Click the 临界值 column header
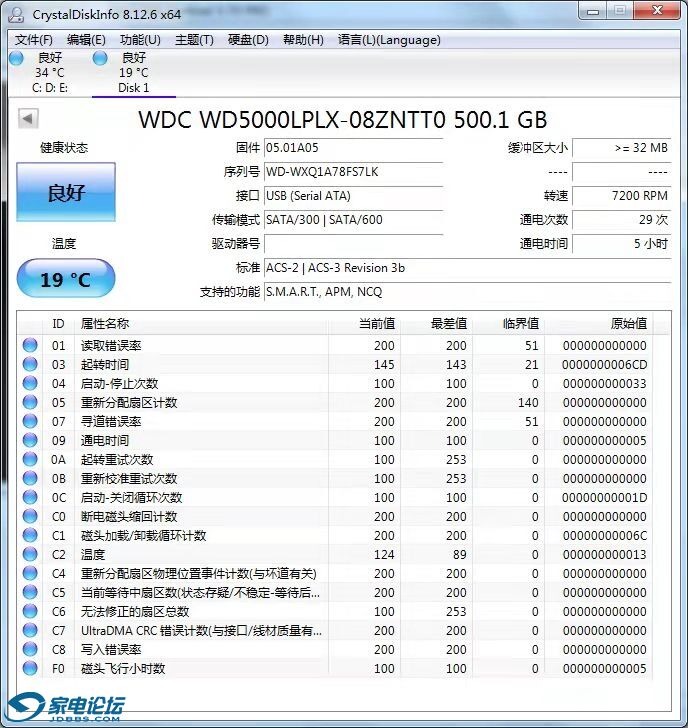688x728 pixels. pos(509,324)
